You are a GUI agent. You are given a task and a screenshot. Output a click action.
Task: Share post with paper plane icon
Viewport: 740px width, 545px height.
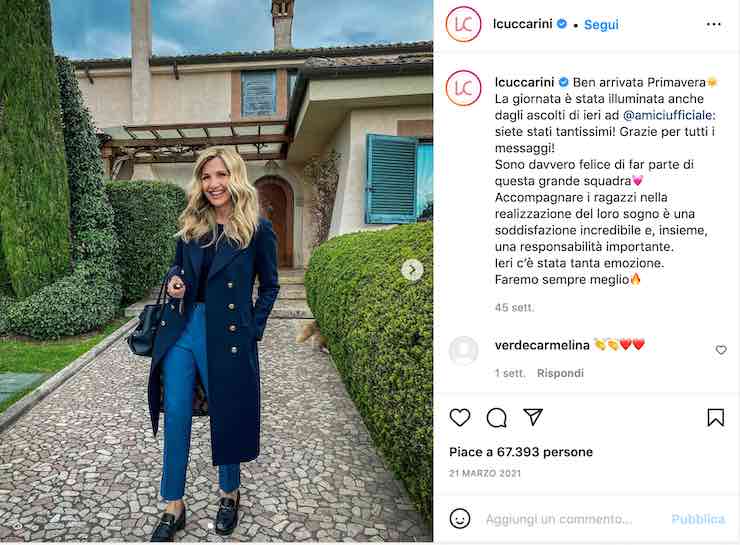[533, 417]
